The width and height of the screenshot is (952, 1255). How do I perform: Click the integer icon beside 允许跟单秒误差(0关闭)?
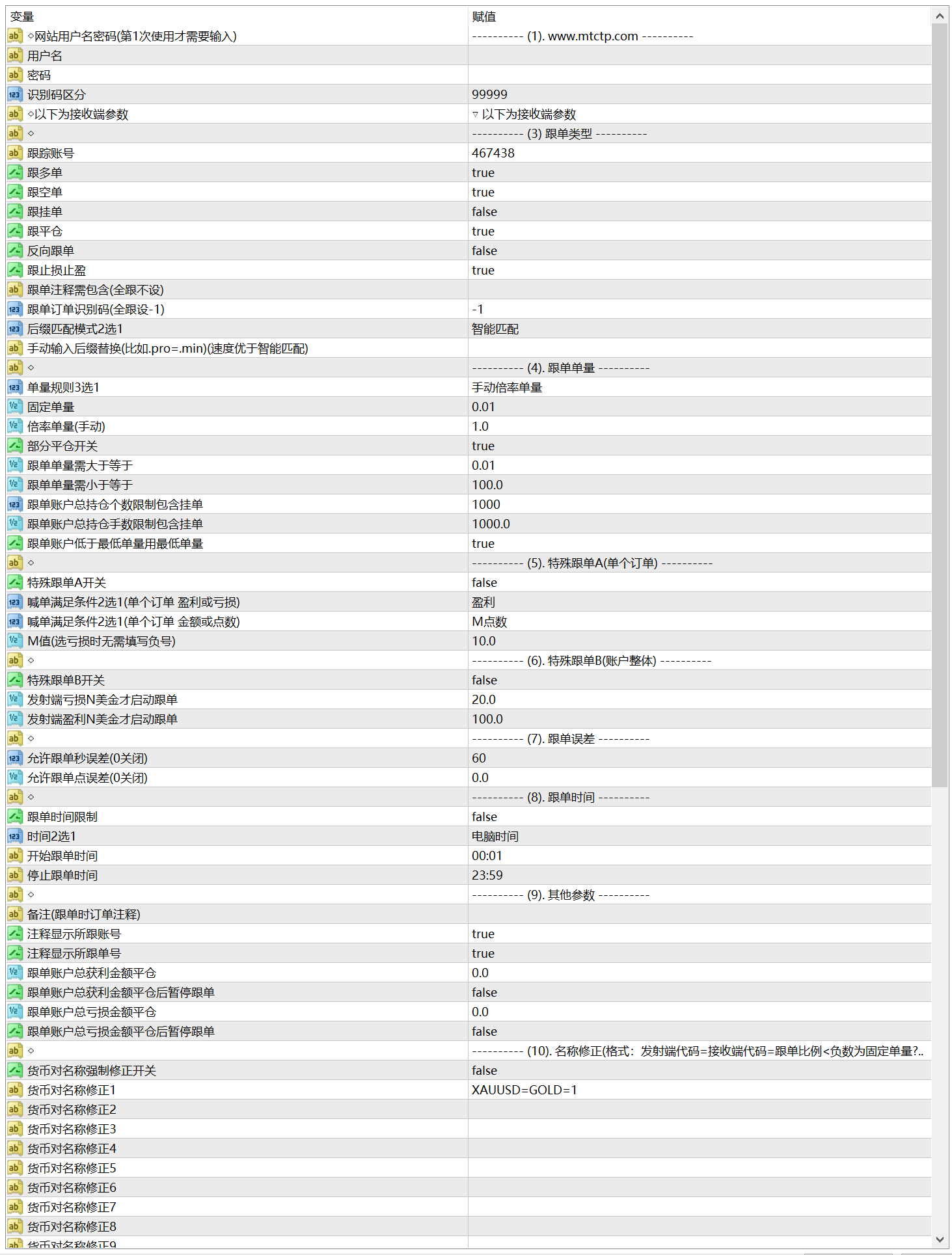14,758
